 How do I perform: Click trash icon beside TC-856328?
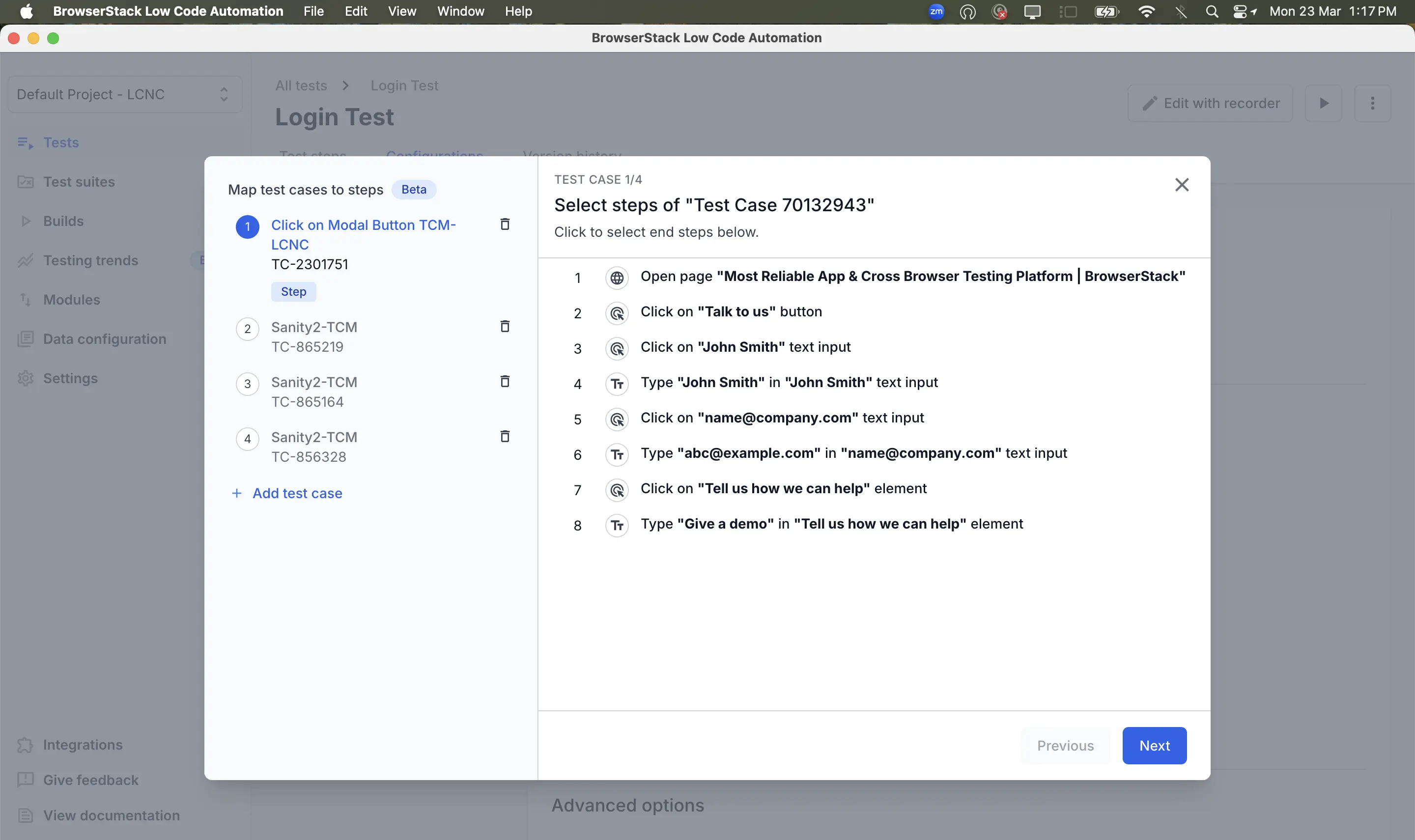point(505,436)
